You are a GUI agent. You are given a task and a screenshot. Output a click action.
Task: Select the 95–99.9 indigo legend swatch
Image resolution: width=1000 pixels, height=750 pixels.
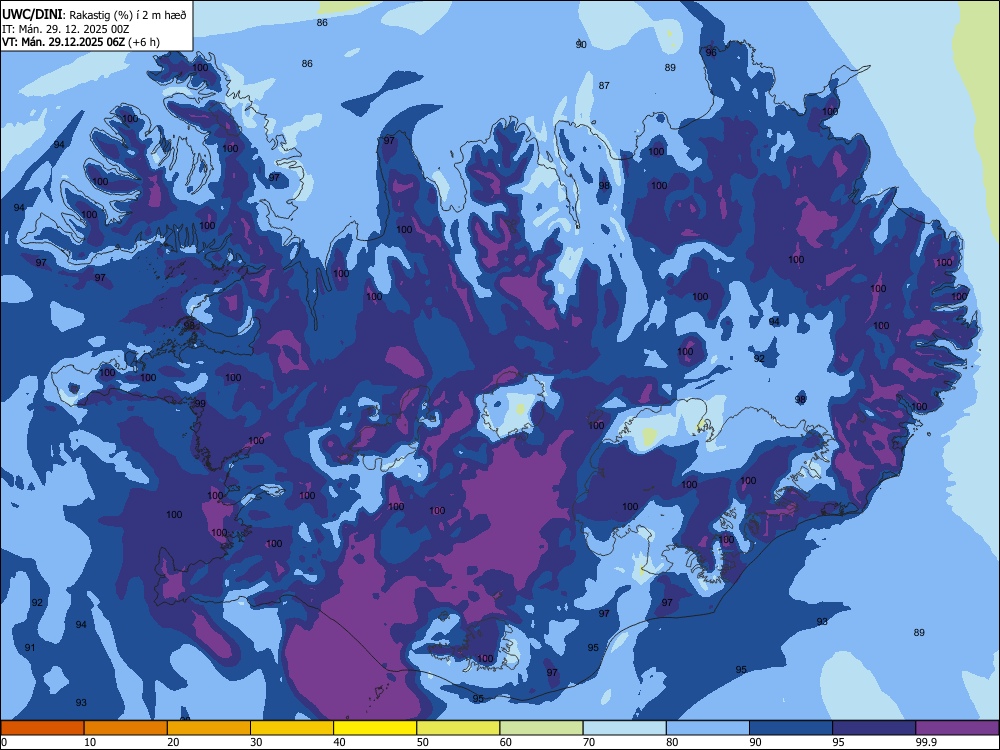pos(874,728)
